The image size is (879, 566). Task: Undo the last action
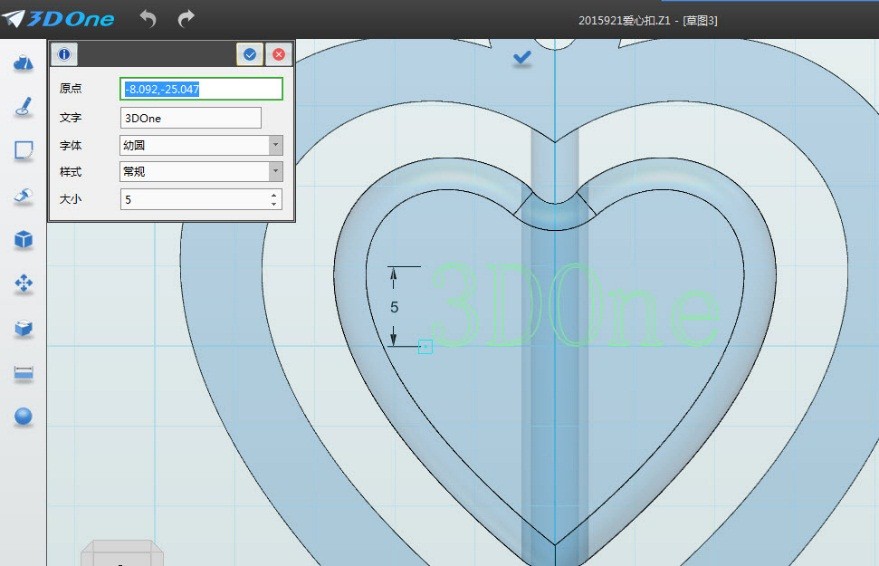click(x=148, y=19)
